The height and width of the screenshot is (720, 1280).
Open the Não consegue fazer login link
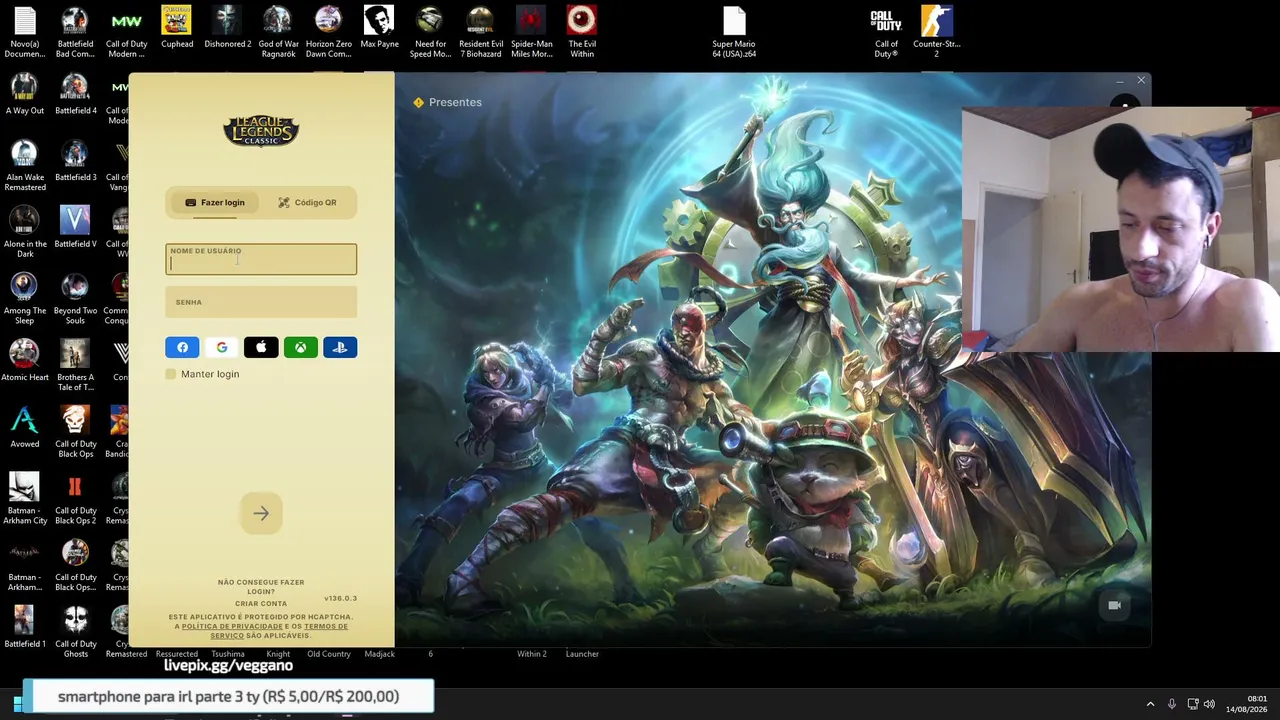click(x=261, y=587)
